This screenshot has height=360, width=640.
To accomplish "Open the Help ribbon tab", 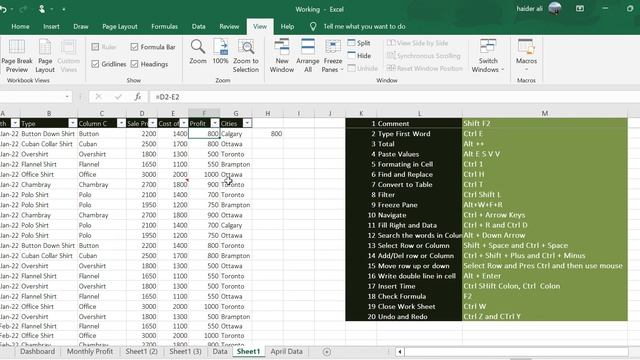I will [x=287, y=27].
